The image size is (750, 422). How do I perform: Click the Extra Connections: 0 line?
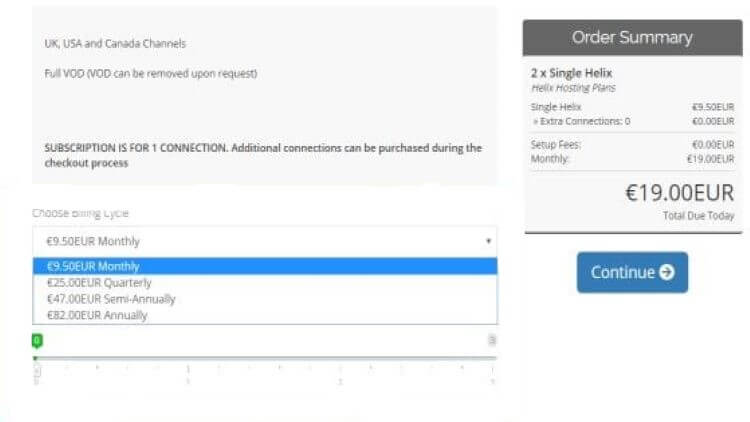tap(582, 122)
